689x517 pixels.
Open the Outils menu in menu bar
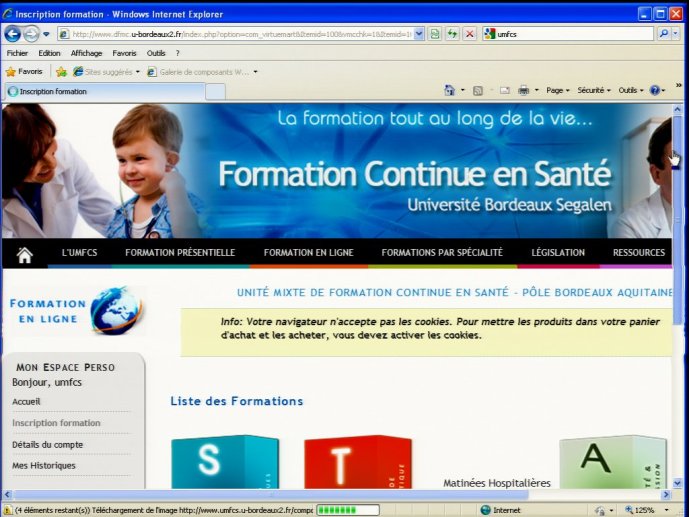[x=156, y=53]
